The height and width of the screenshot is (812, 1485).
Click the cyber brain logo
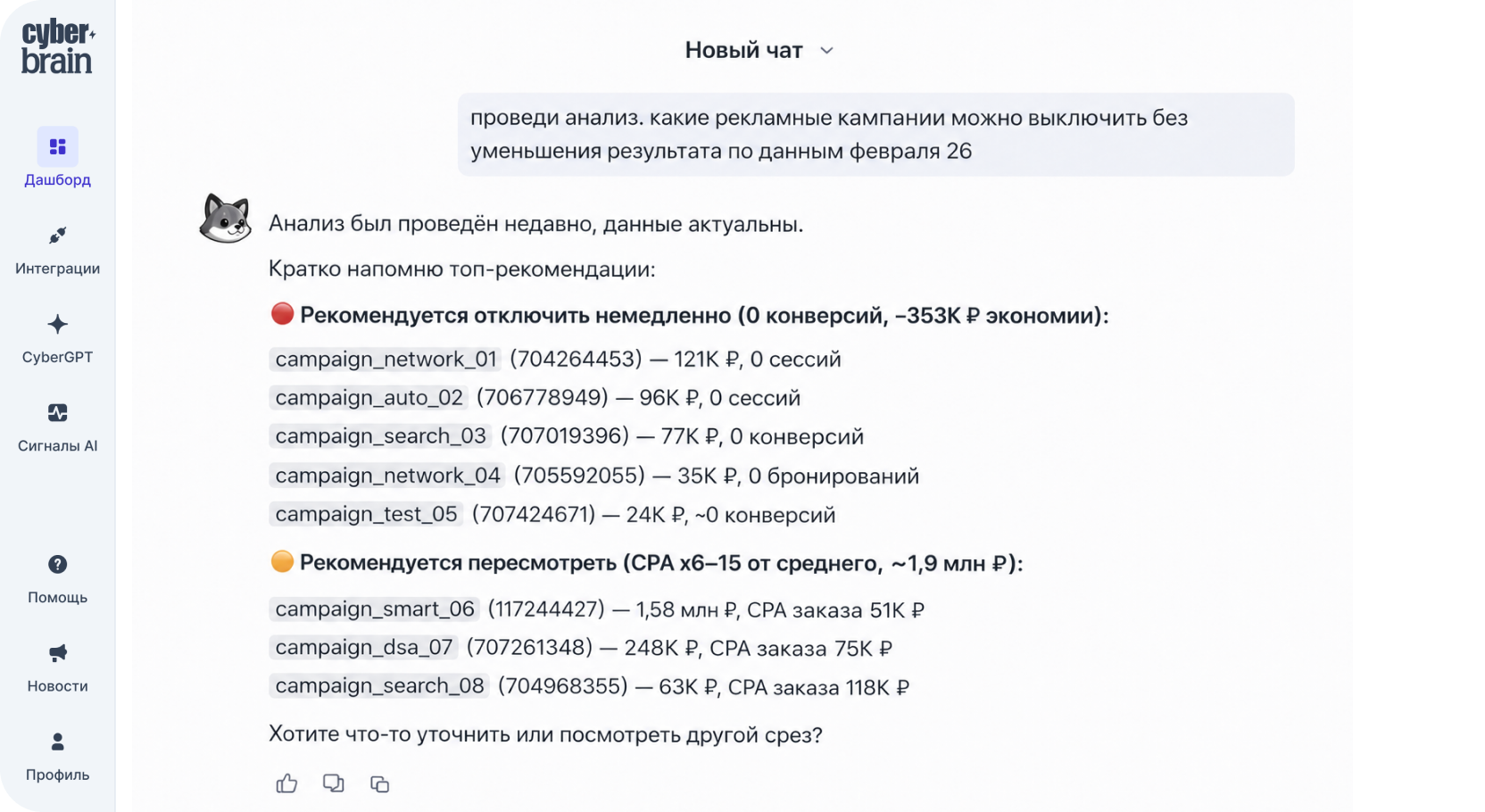(x=57, y=46)
